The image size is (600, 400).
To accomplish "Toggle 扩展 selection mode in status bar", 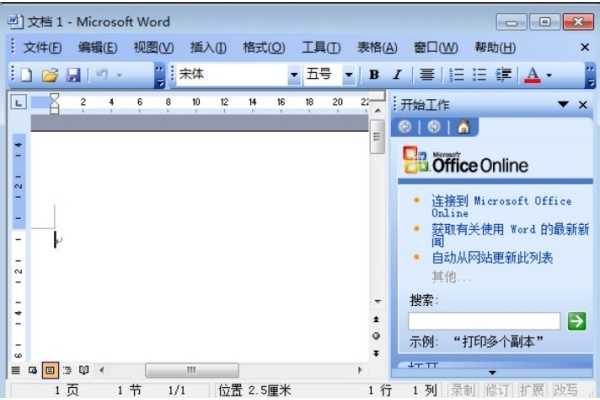I will [531, 390].
